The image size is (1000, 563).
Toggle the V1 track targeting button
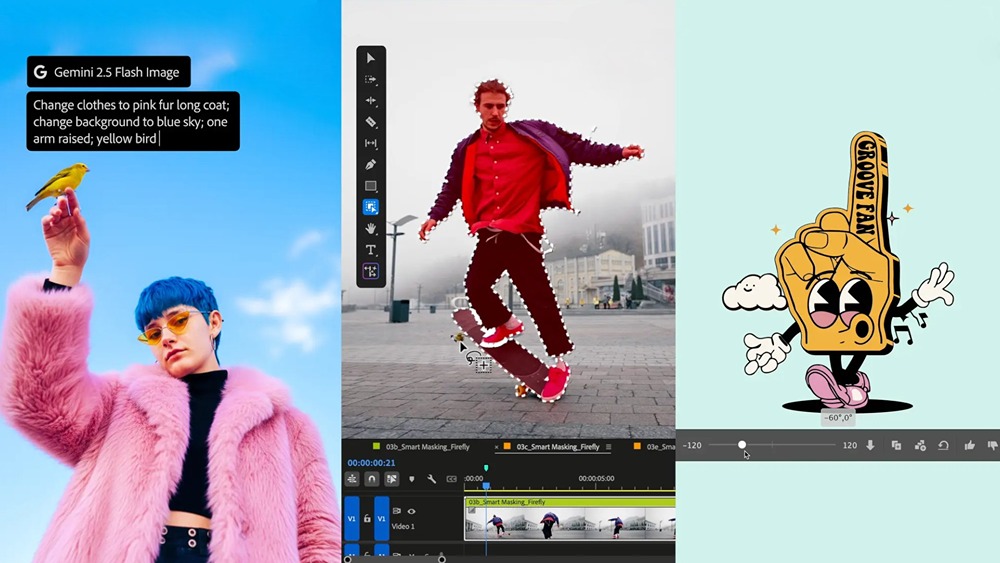coord(381,518)
